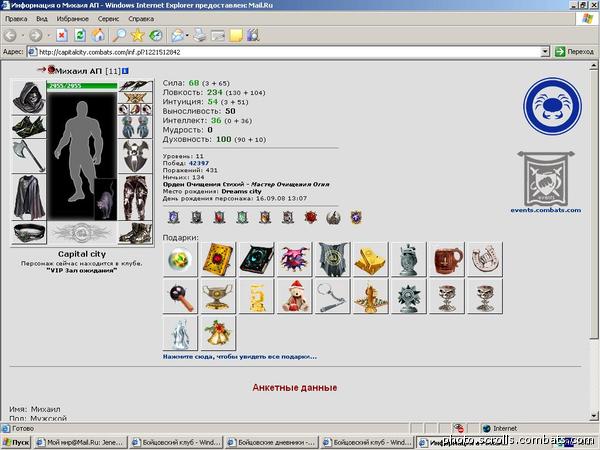This screenshot has height=450, width=600.
Task: Click the boots equipment slot
Action: click(x=135, y=232)
